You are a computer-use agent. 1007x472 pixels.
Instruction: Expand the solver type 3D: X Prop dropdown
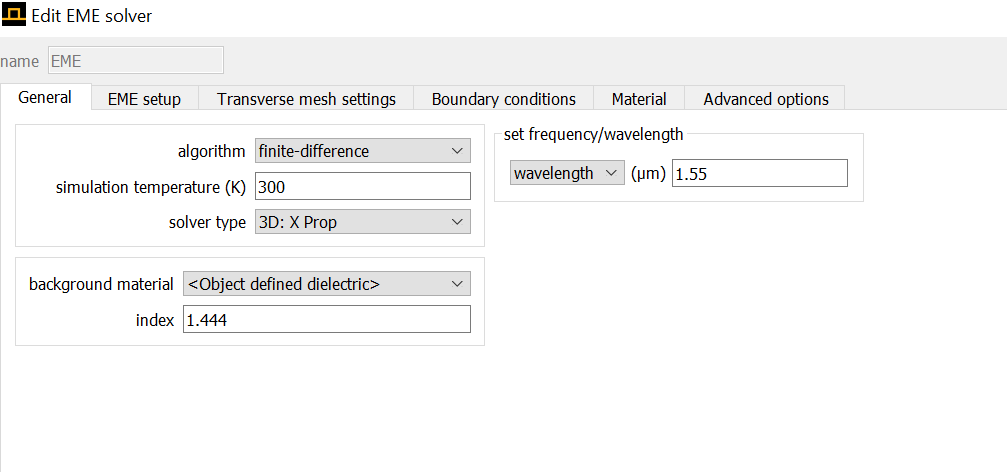363,222
